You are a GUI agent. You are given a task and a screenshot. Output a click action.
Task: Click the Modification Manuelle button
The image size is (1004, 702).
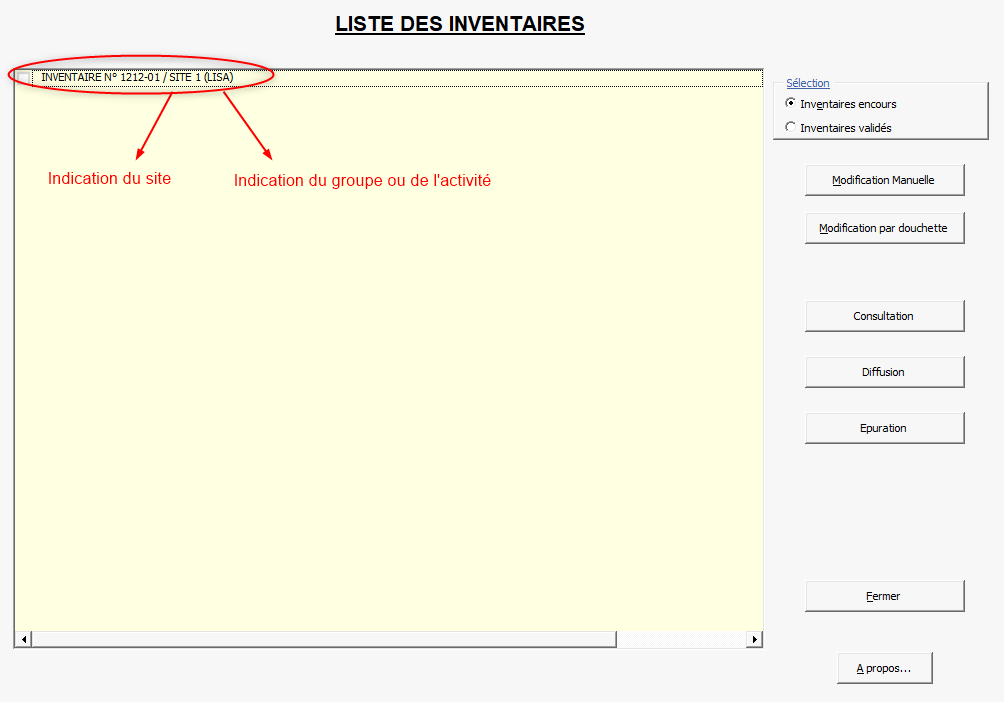click(884, 180)
